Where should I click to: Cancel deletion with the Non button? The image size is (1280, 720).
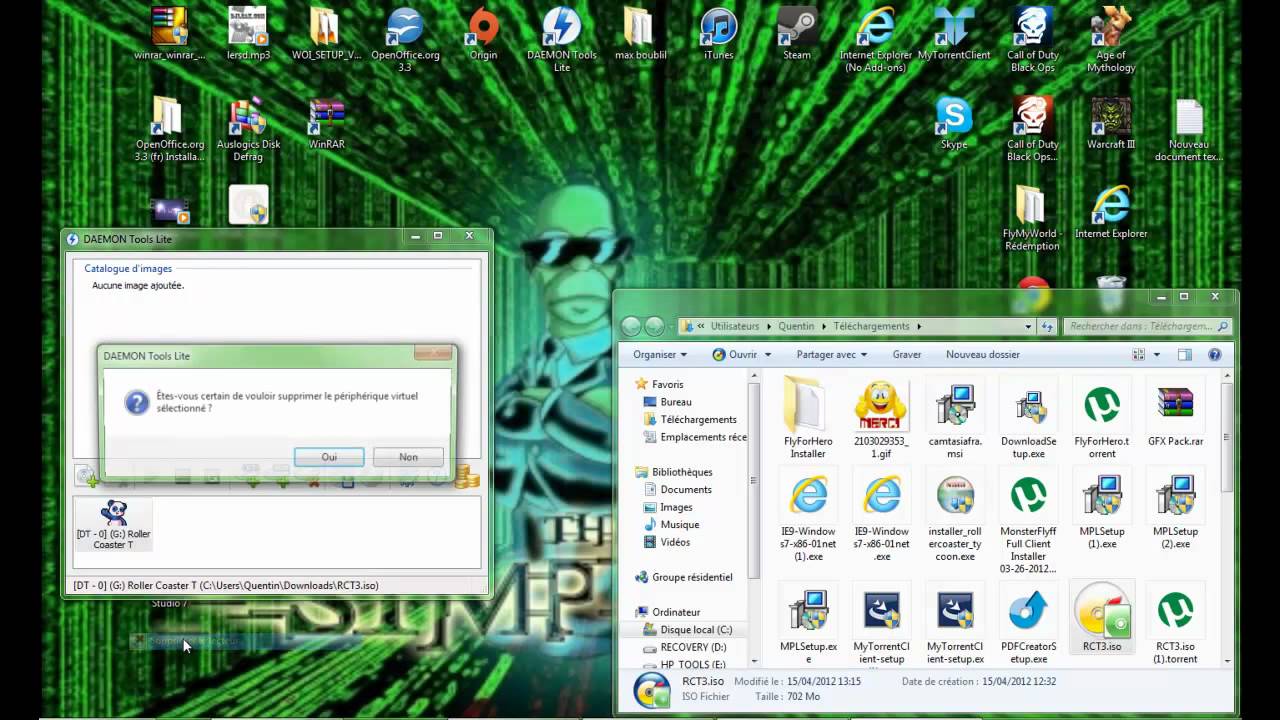(x=408, y=457)
